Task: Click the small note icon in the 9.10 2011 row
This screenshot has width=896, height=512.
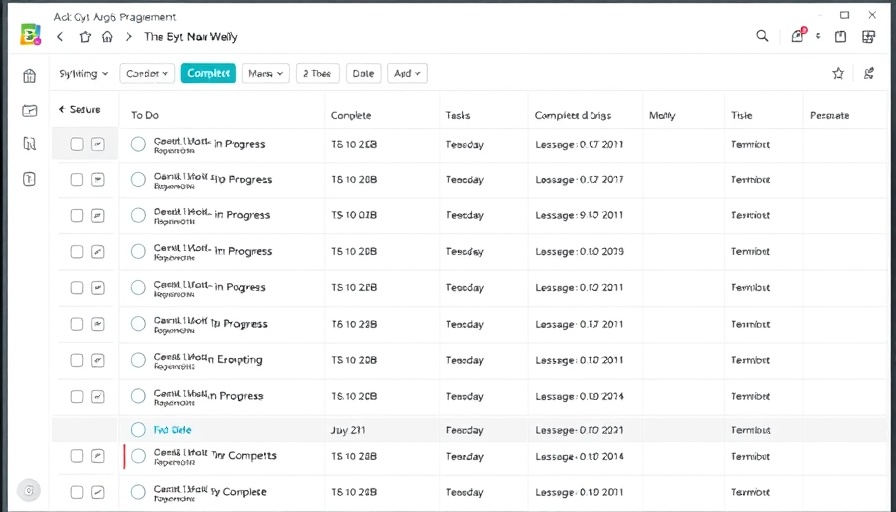Action: point(98,215)
